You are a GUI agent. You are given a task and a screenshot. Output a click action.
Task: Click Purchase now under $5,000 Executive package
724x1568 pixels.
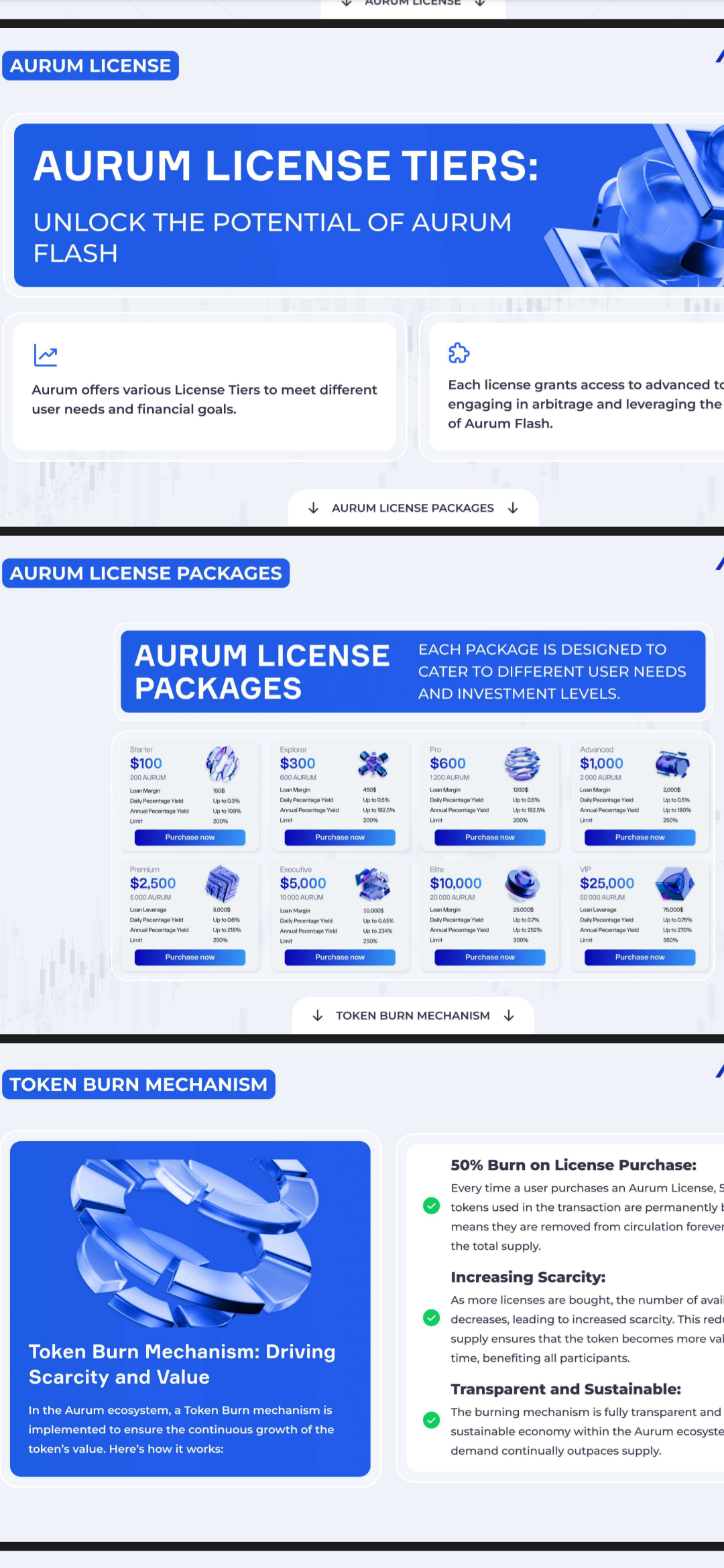click(x=340, y=958)
